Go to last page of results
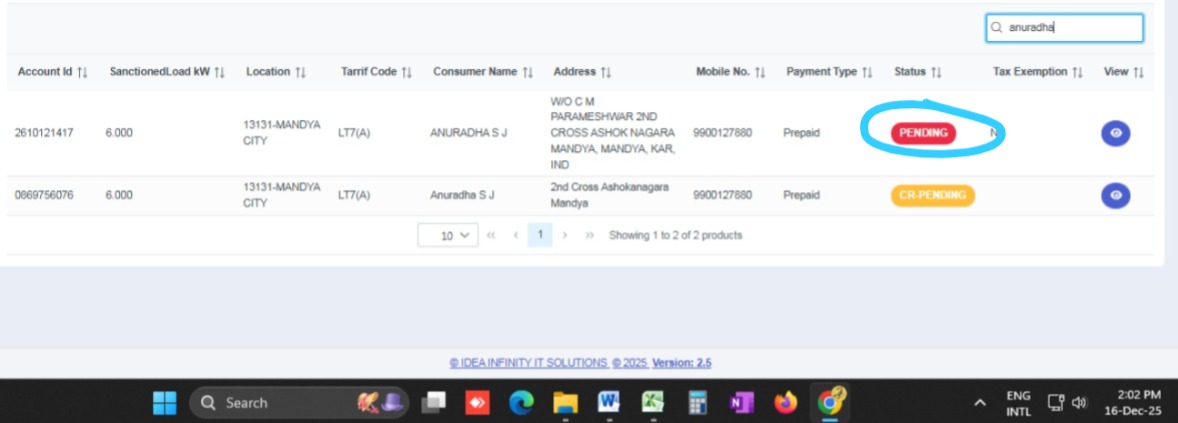The image size is (1178, 423). click(590, 235)
